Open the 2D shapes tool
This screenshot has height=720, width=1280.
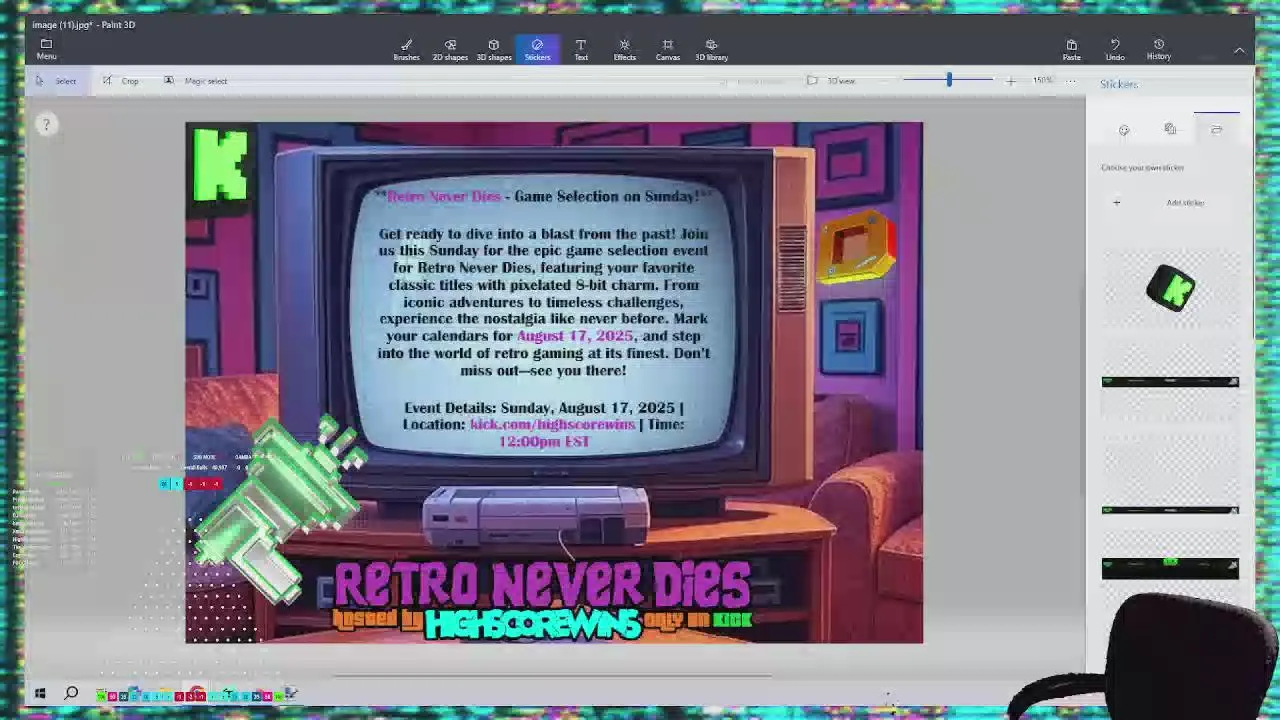click(x=450, y=50)
